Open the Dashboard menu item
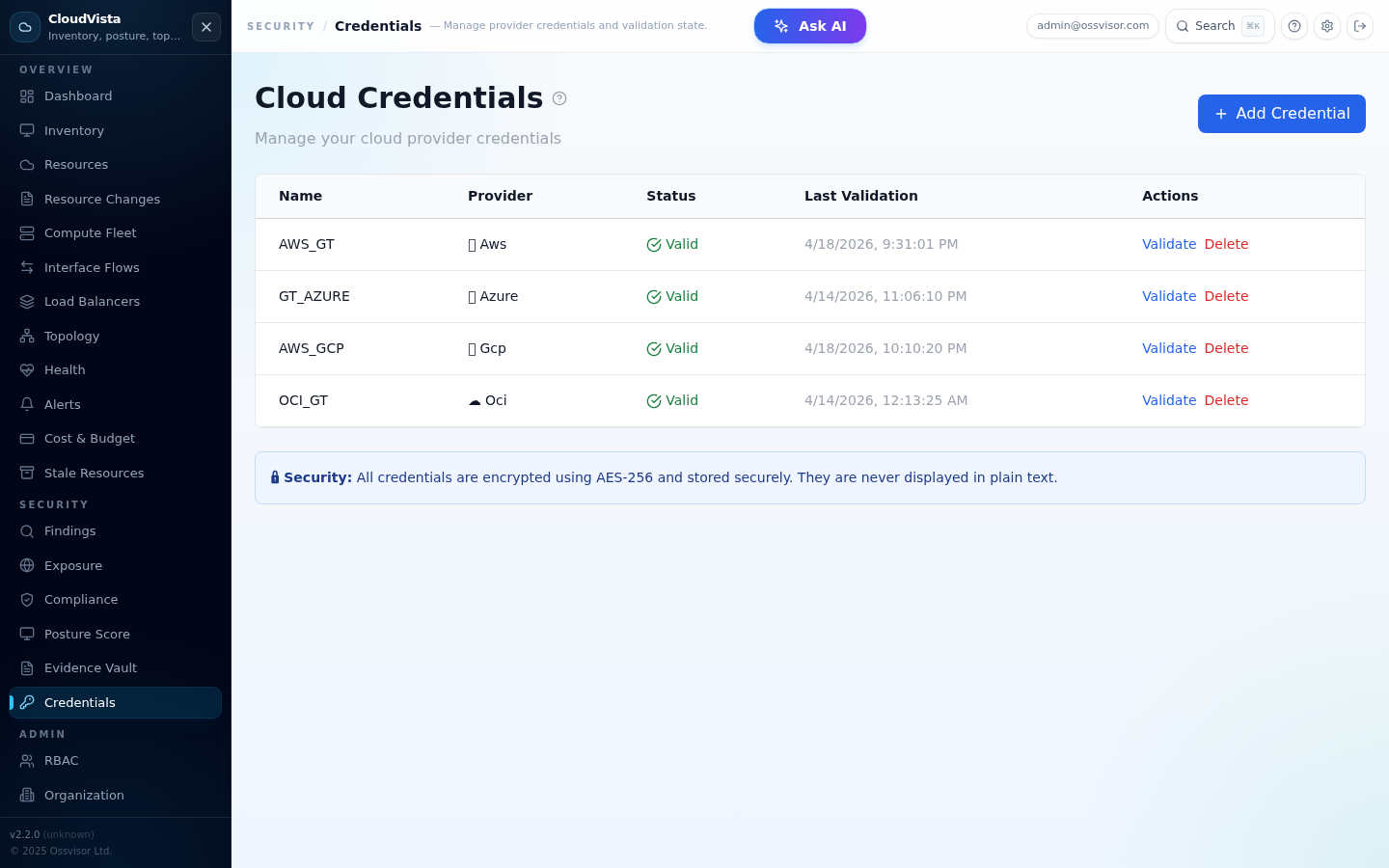The height and width of the screenshot is (868, 1389). (x=116, y=96)
